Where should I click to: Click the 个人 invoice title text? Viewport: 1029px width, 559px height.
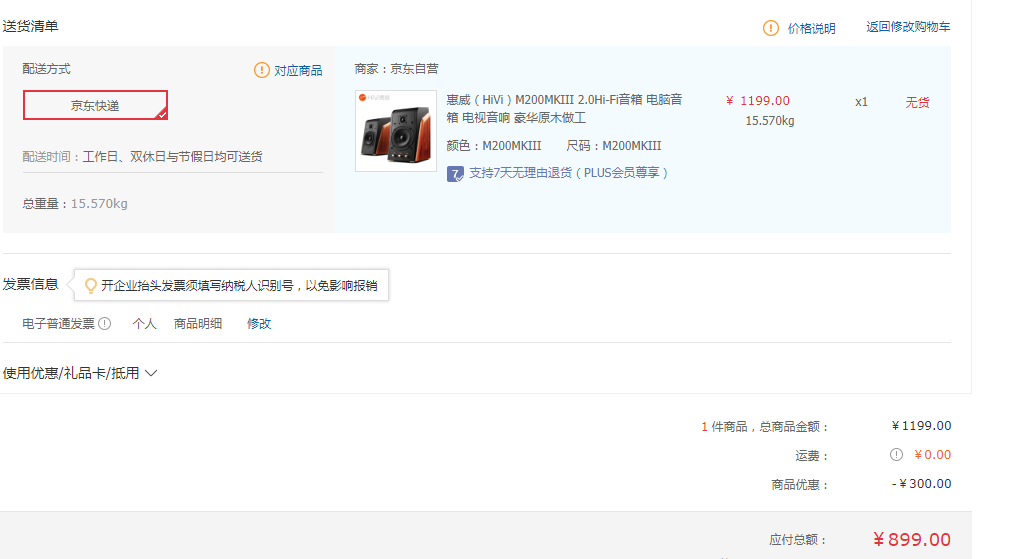[x=144, y=323]
